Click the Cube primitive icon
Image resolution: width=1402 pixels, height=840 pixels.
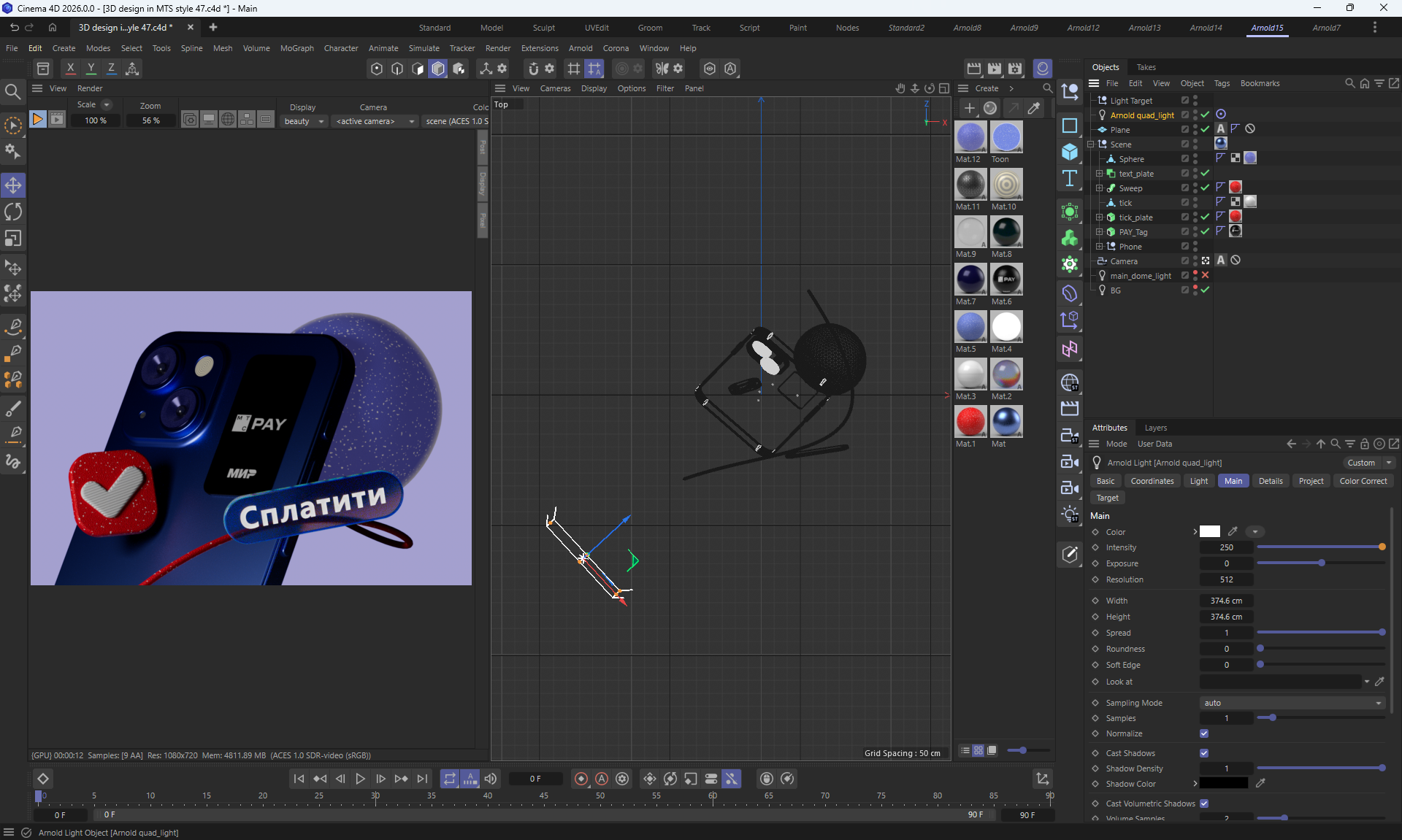pos(1070,152)
